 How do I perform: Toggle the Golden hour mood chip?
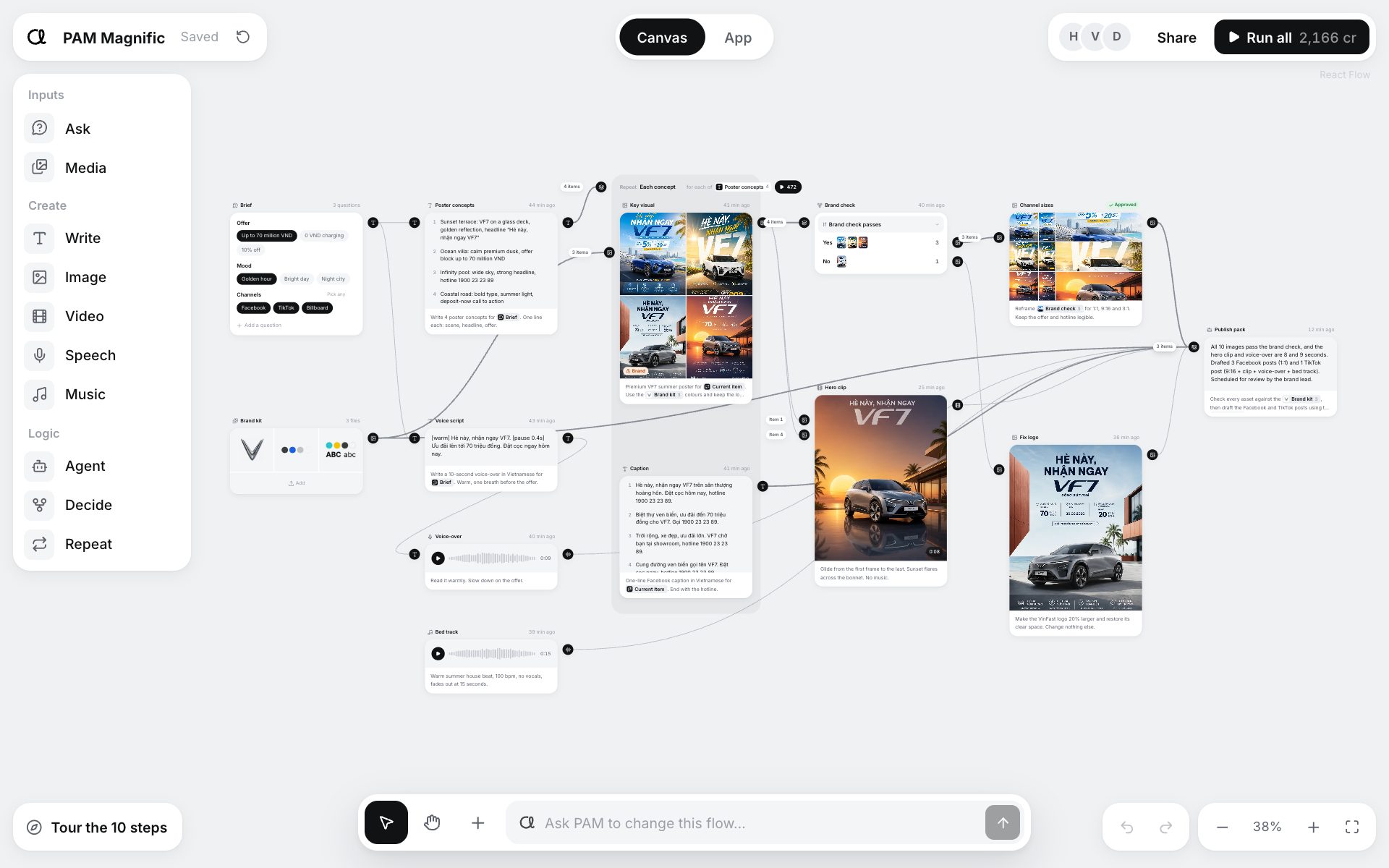[257, 278]
